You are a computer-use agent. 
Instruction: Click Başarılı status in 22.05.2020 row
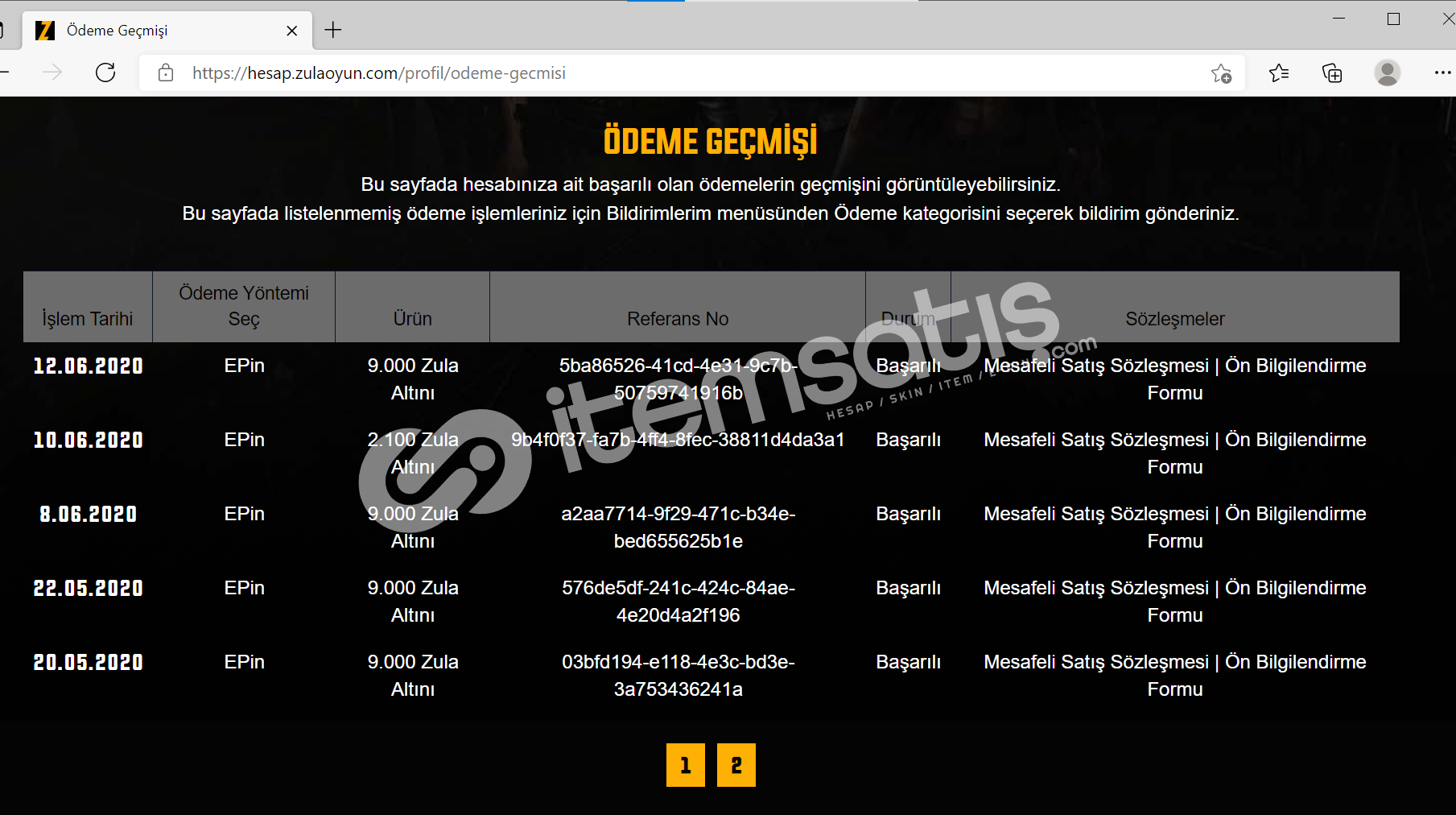pos(908,588)
